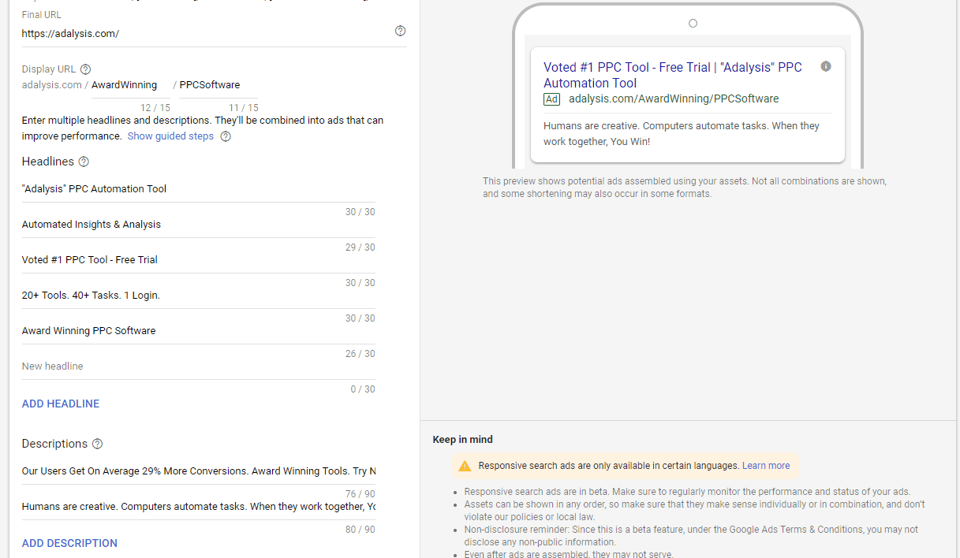Click the blue ad headline in preview
Viewport: 960px width, 558px height.
(672, 75)
